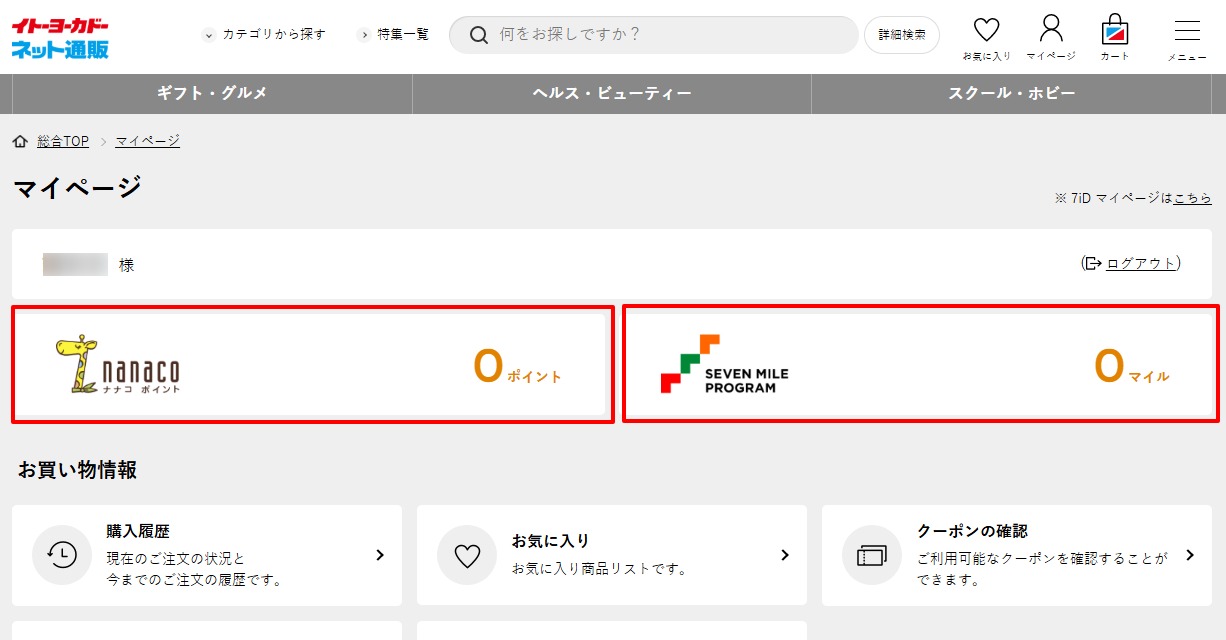Click the magnifying glass search icon

coord(479,35)
